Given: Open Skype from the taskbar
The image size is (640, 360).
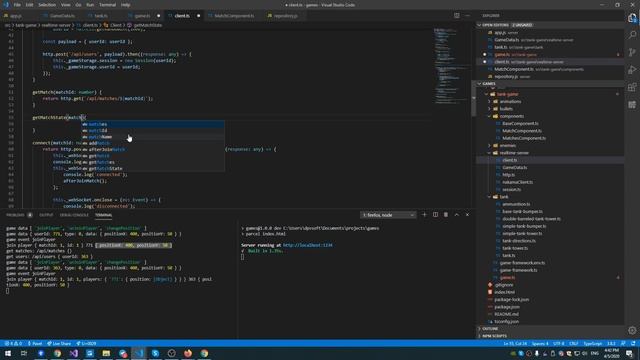Looking at the screenshot, I should pos(155,353).
